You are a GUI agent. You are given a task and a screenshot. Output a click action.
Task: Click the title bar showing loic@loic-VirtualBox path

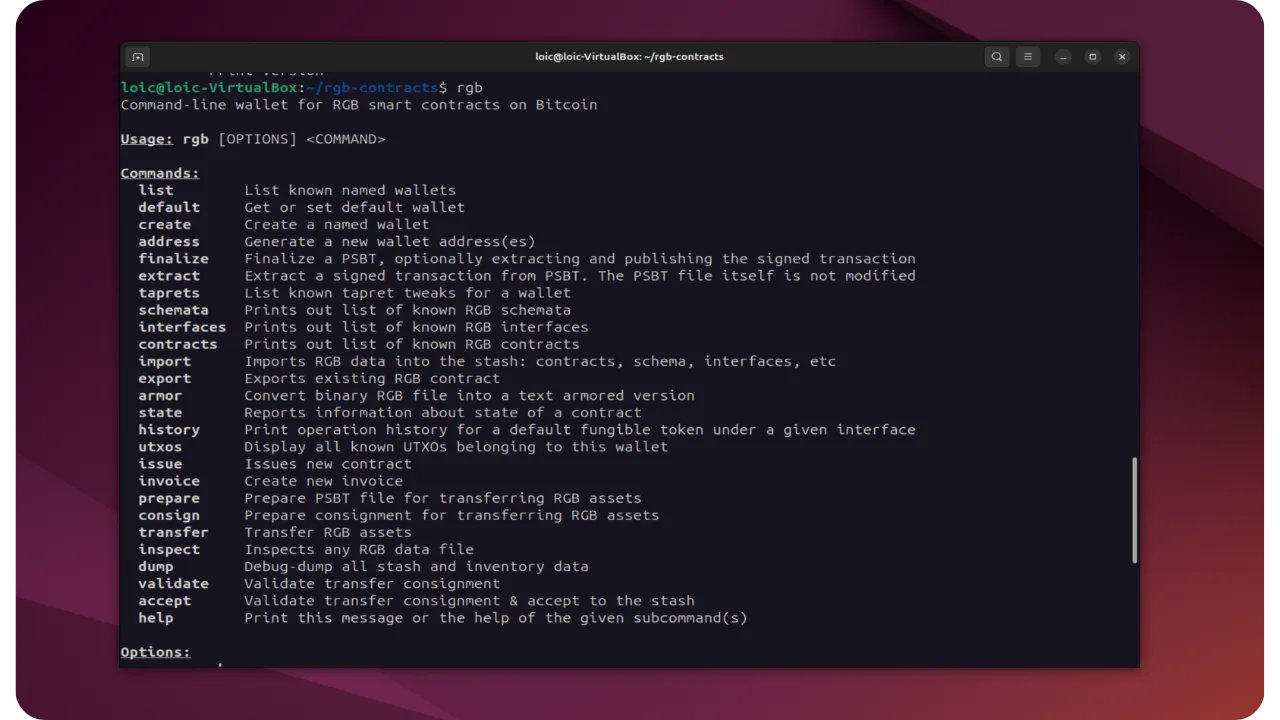[x=629, y=57]
